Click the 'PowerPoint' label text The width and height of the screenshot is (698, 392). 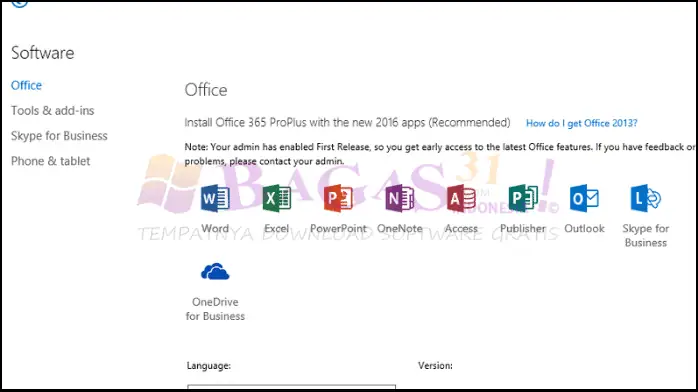click(x=338, y=228)
